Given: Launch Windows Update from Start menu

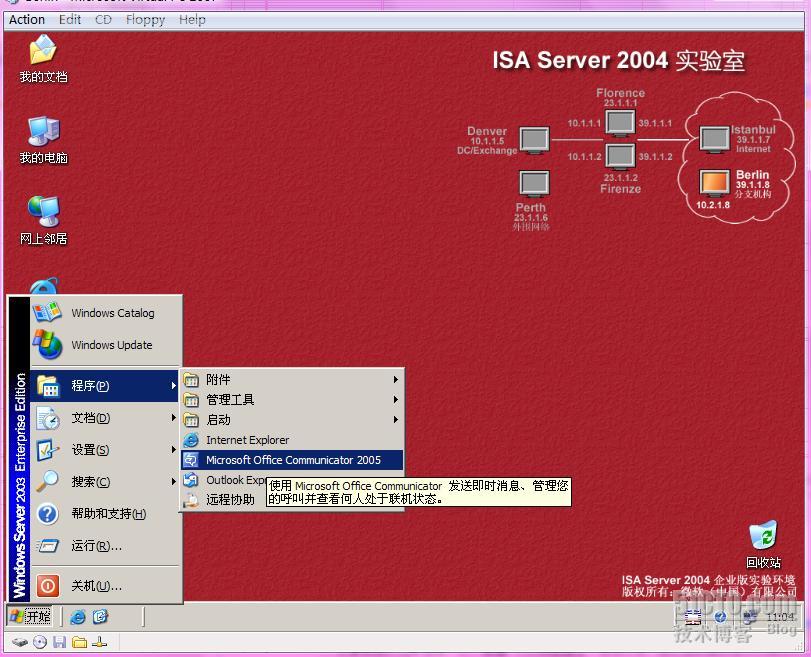Looking at the screenshot, I should click(106, 345).
